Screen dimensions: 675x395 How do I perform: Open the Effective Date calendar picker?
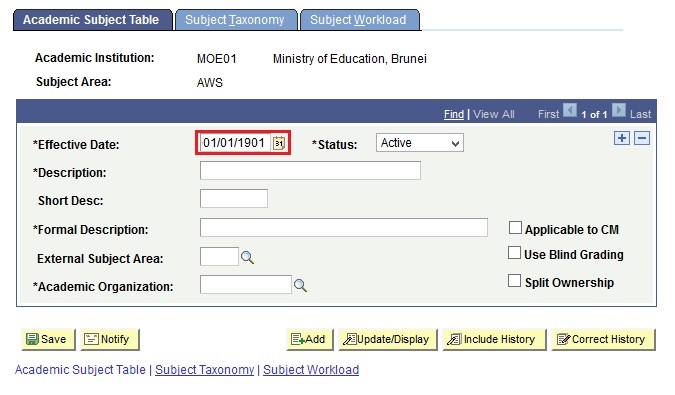point(279,143)
